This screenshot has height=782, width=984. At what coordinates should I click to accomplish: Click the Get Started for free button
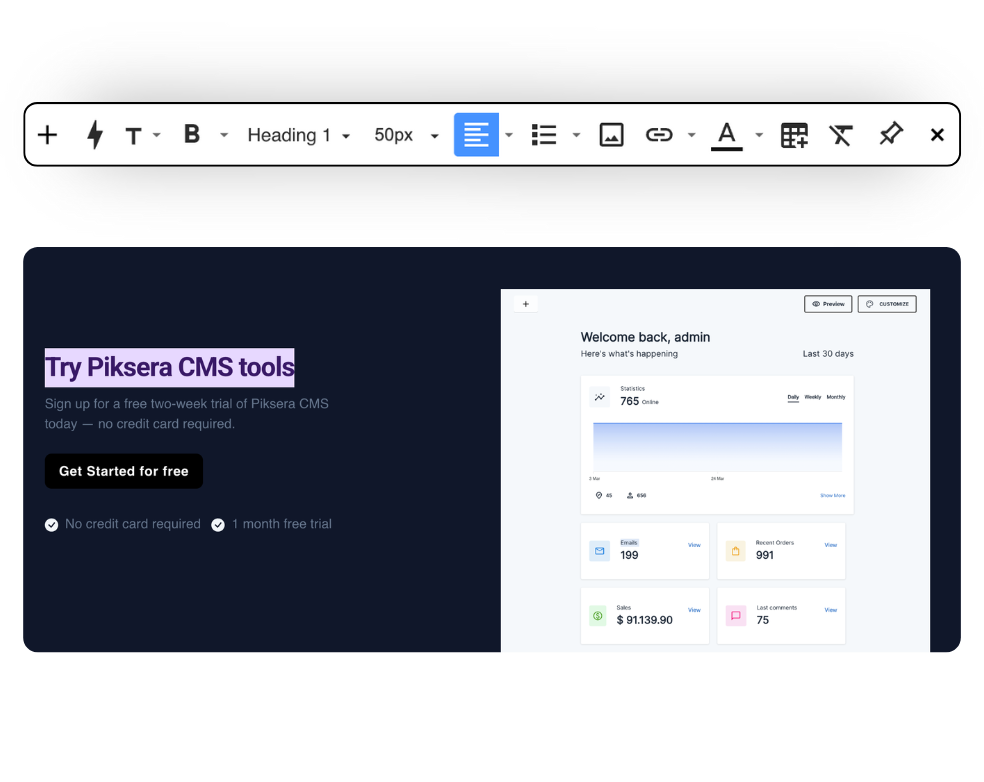(124, 471)
